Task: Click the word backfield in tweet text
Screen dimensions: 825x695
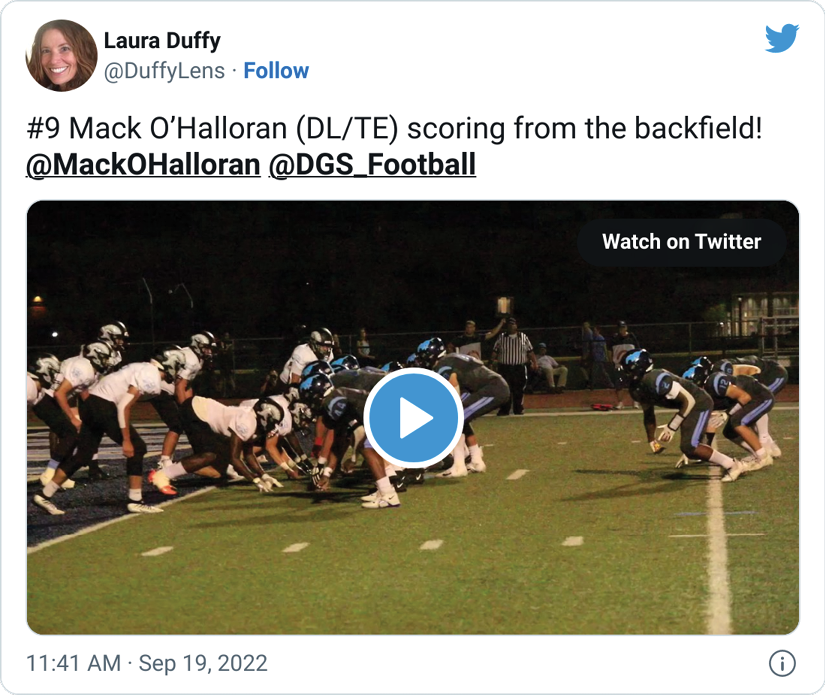Action: click(x=698, y=128)
